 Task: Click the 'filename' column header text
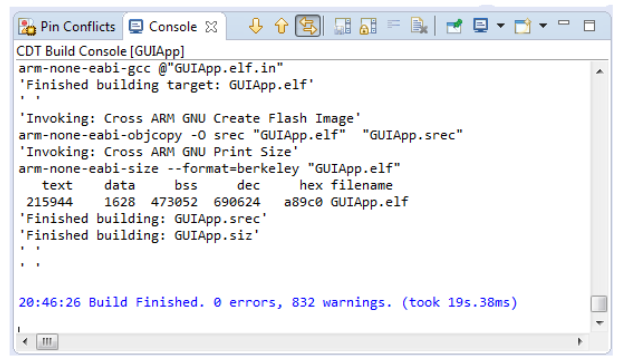click(362, 185)
